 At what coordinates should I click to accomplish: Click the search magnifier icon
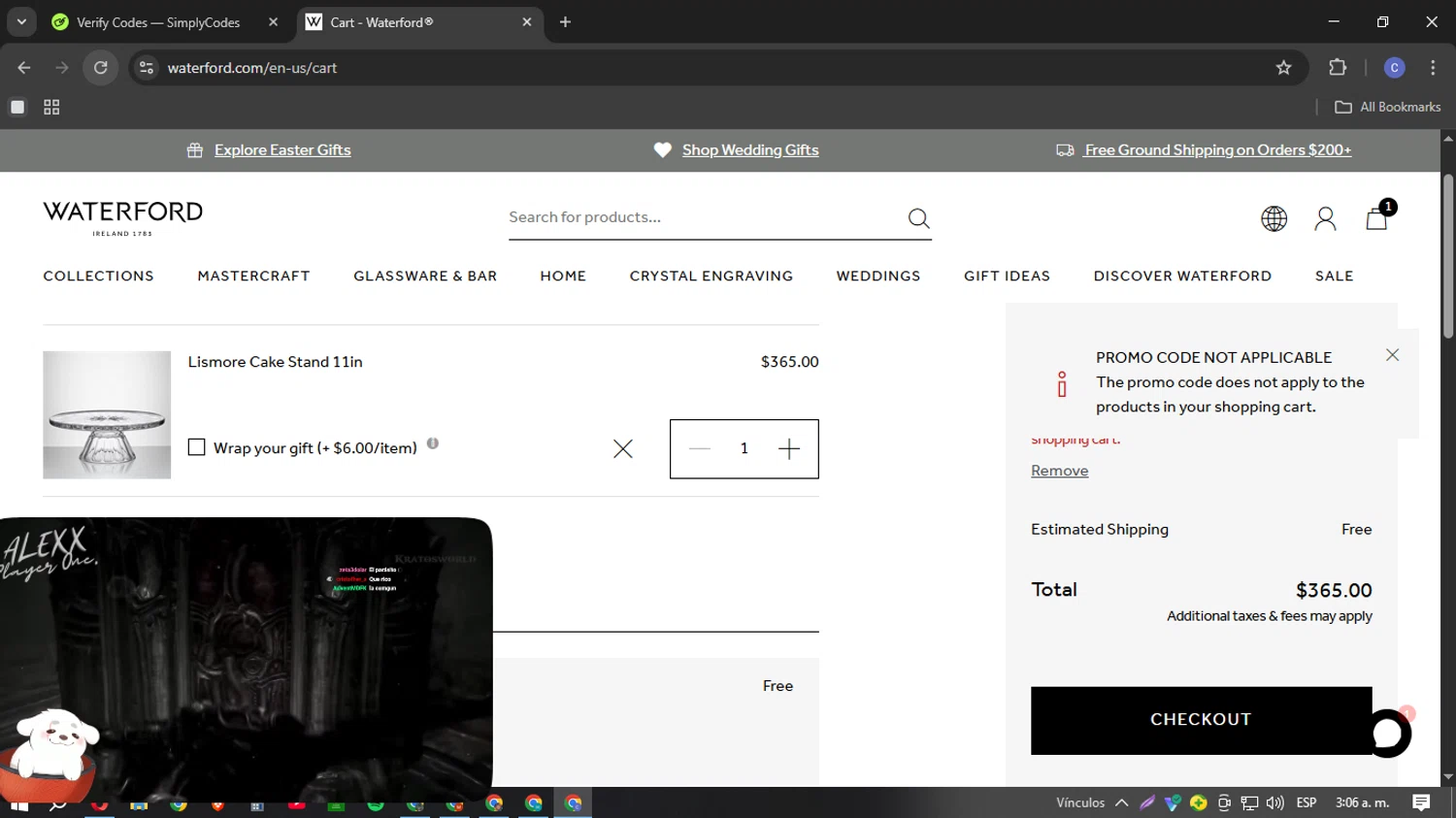point(918,217)
